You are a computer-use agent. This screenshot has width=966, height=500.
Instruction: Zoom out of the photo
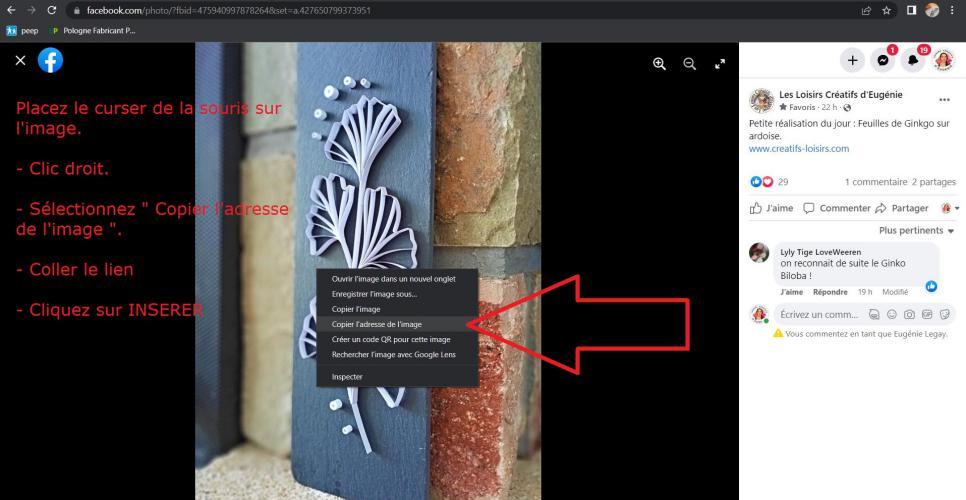point(689,64)
